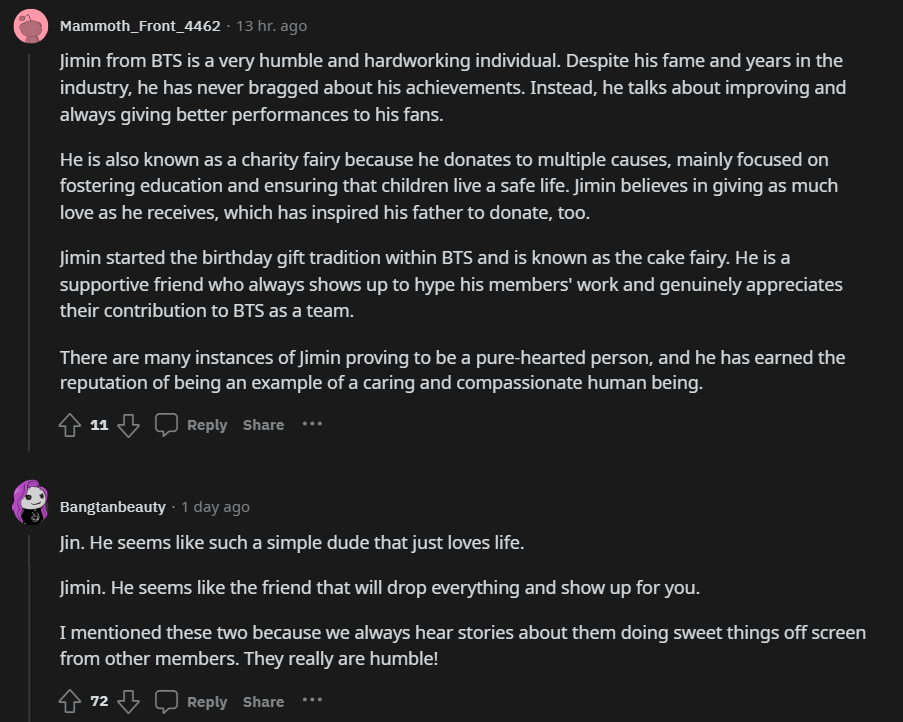Click the vote count 72
Viewport: 903px width, 722px height.
[99, 702]
